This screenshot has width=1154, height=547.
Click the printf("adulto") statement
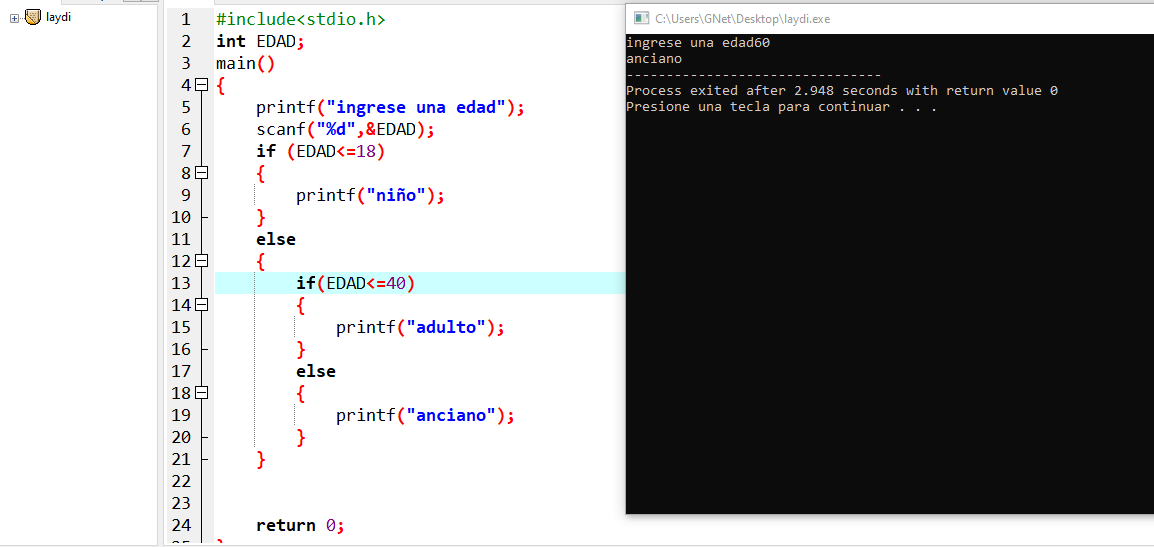420,328
